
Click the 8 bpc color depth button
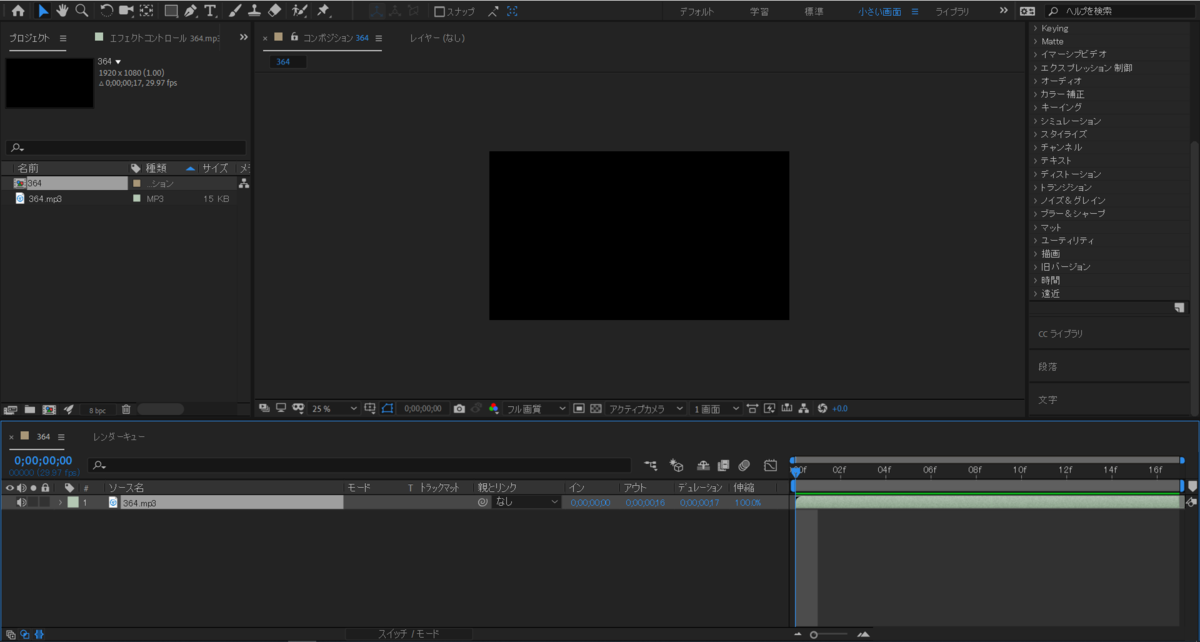97,410
